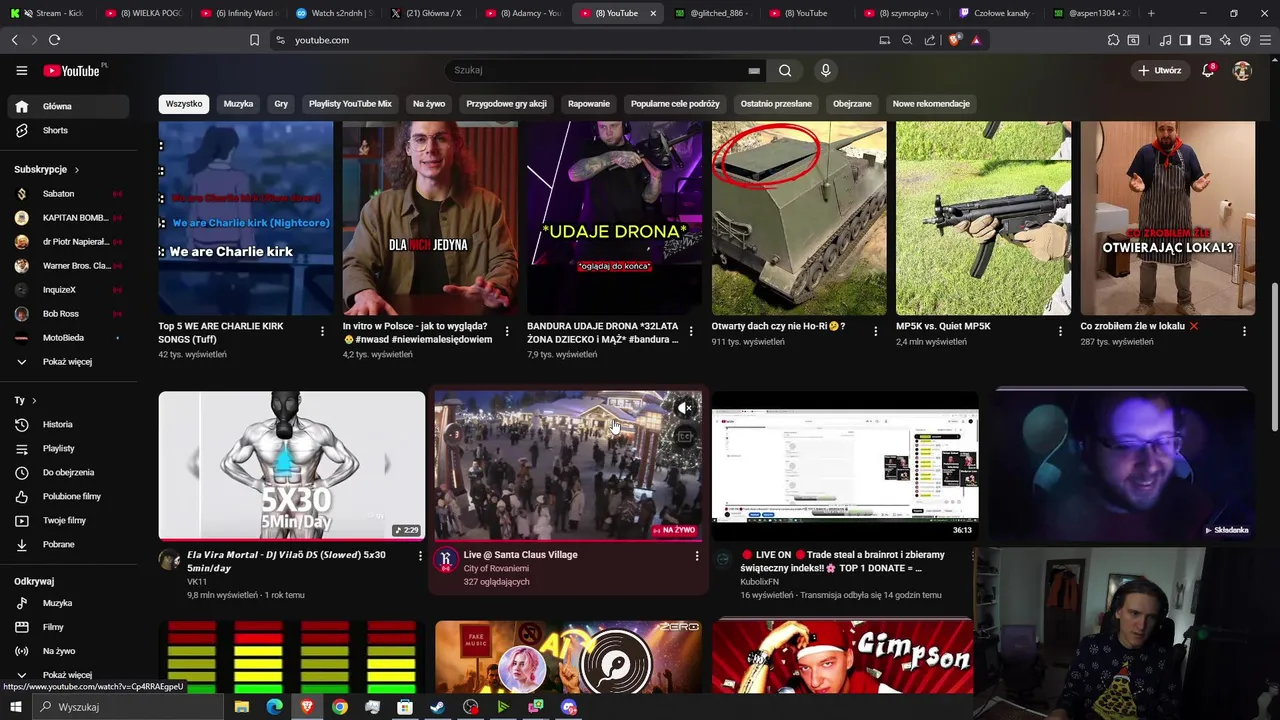Image resolution: width=1280 pixels, height=720 pixels.
Task: Open the KubolixFN channel link
Action: [x=760, y=581]
